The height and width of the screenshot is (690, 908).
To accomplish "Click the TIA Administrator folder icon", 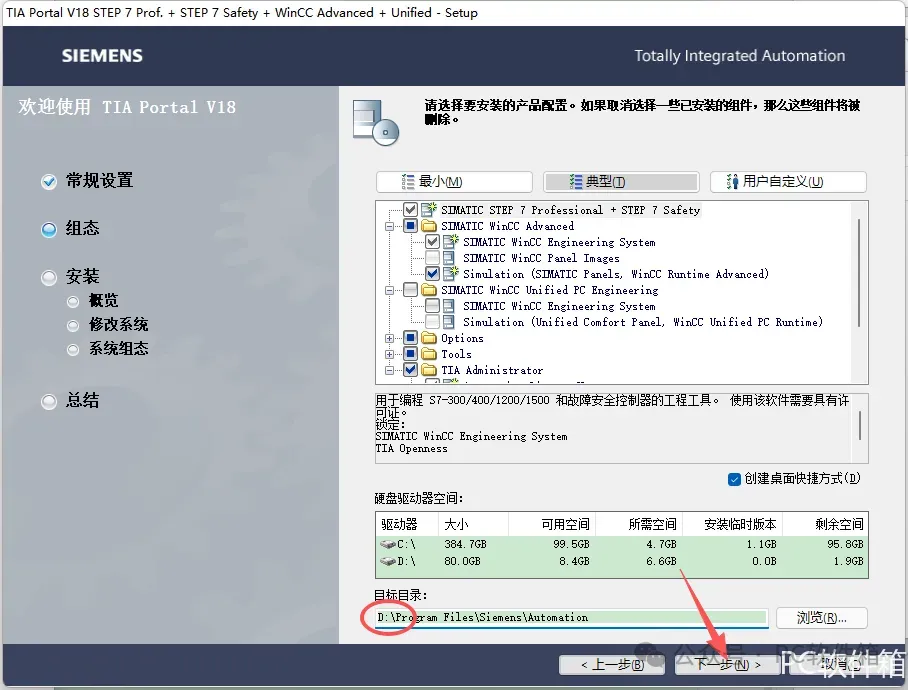I will [x=429, y=370].
